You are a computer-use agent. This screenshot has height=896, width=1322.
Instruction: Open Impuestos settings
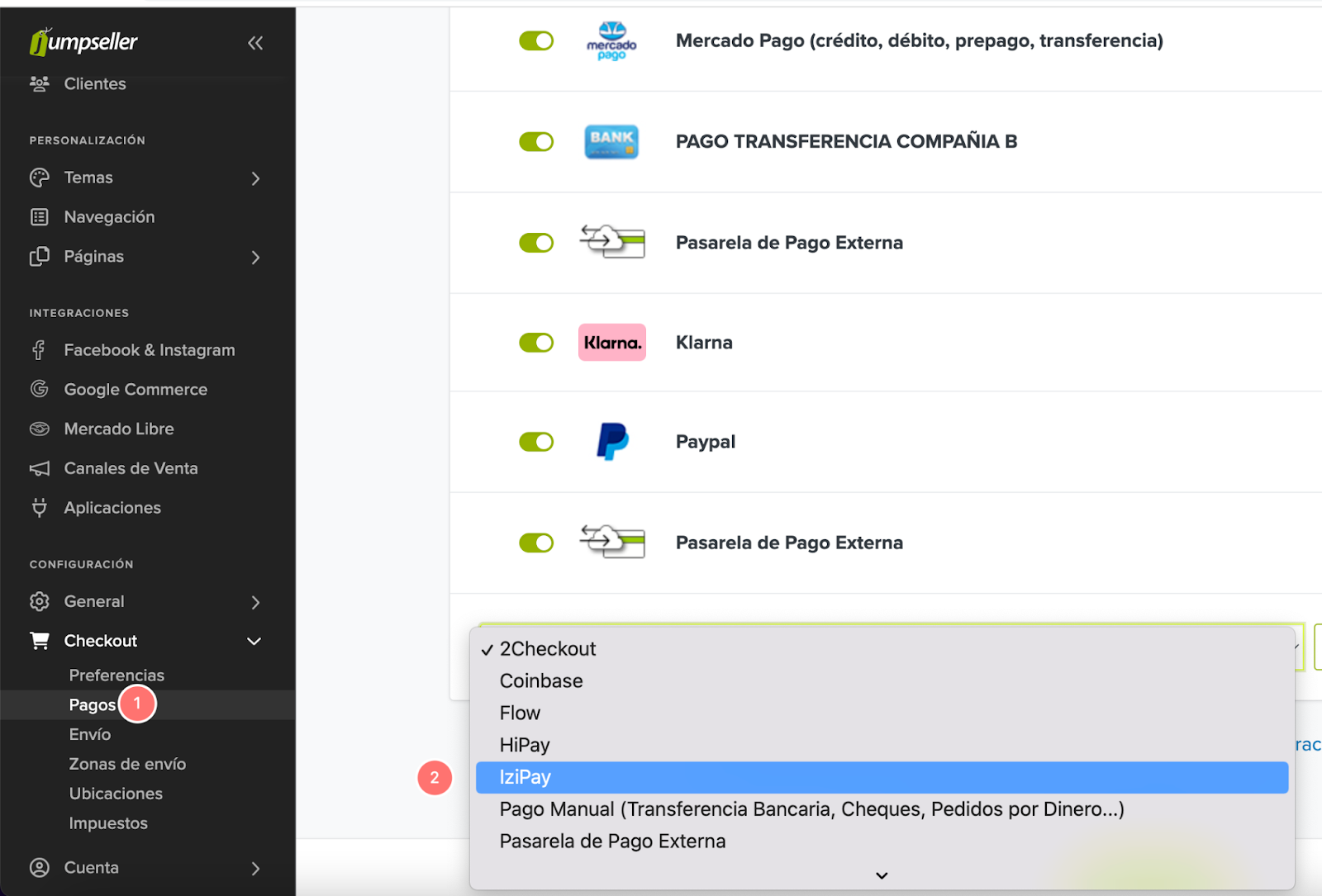tap(108, 823)
